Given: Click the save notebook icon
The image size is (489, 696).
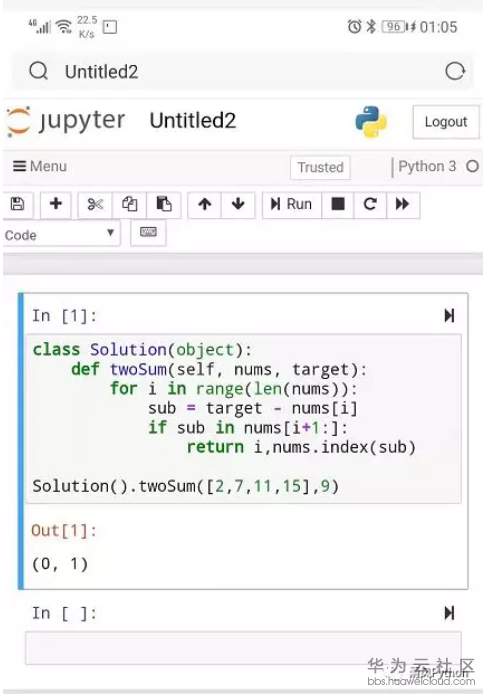Looking at the screenshot, I should coord(17,204).
